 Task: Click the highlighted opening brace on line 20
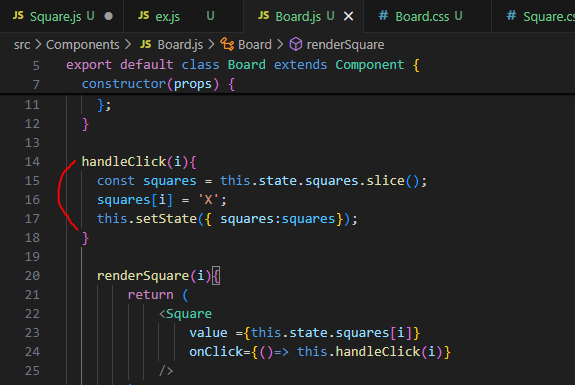(216, 276)
